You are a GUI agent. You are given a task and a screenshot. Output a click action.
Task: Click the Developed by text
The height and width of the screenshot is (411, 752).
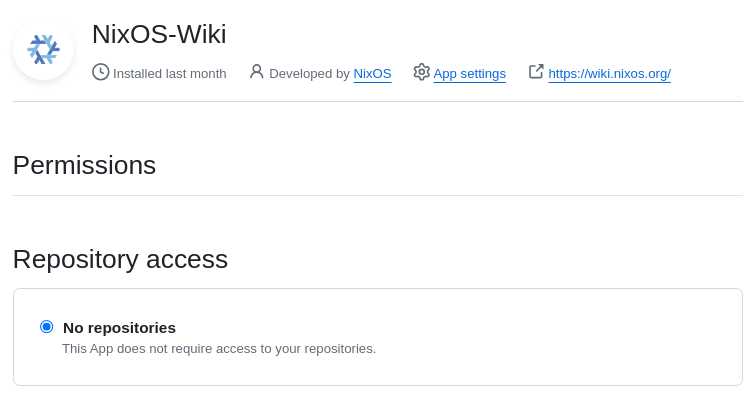coord(309,74)
